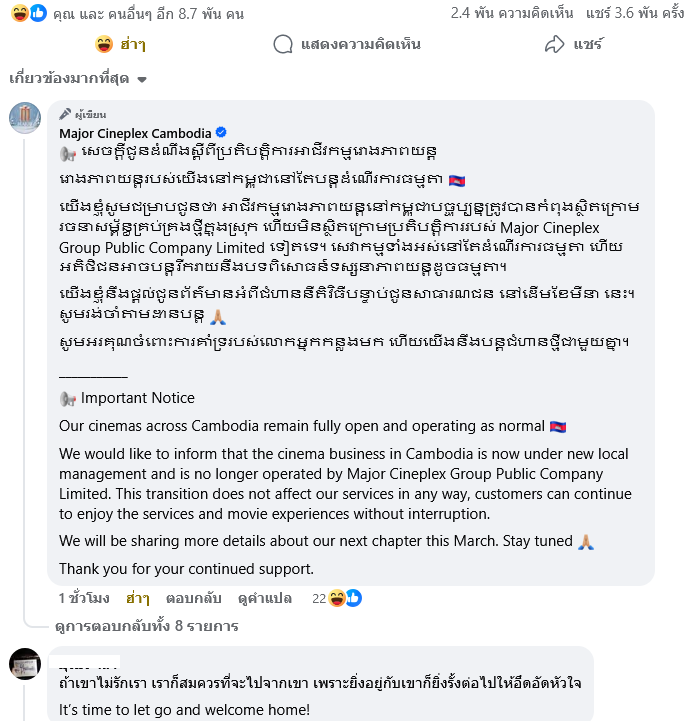
Task: Toggle ฮ่าๆ reaction under the comment
Action: point(137,598)
